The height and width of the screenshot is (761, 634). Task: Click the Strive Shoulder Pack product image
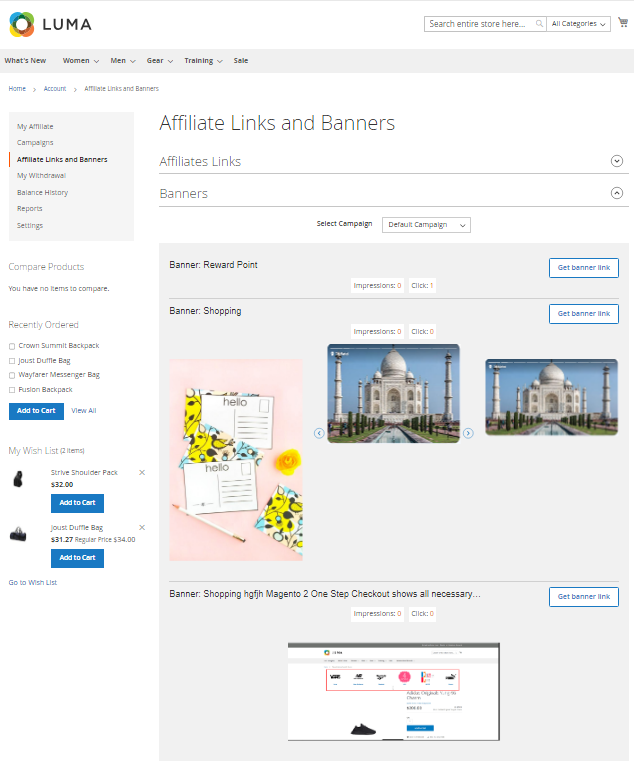pyautogui.click(x=18, y=480)
